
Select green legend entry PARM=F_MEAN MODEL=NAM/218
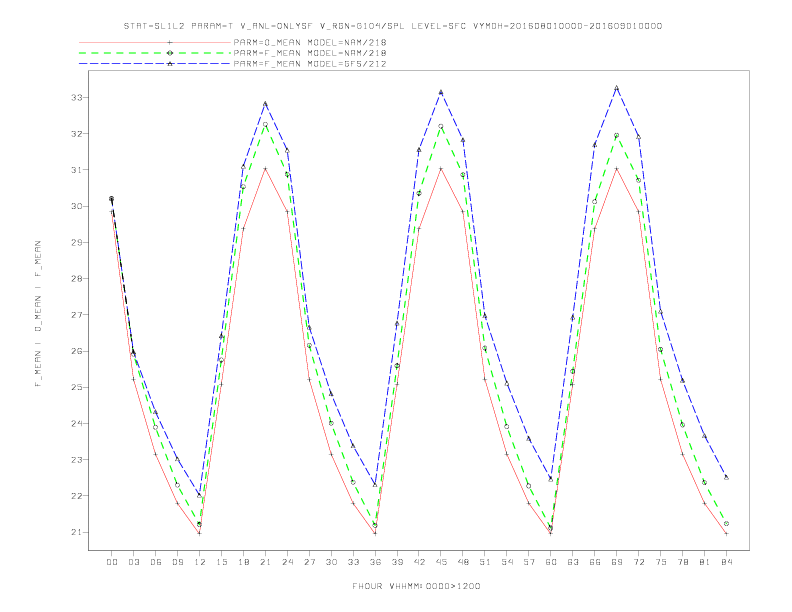click(x=310, y=53)
